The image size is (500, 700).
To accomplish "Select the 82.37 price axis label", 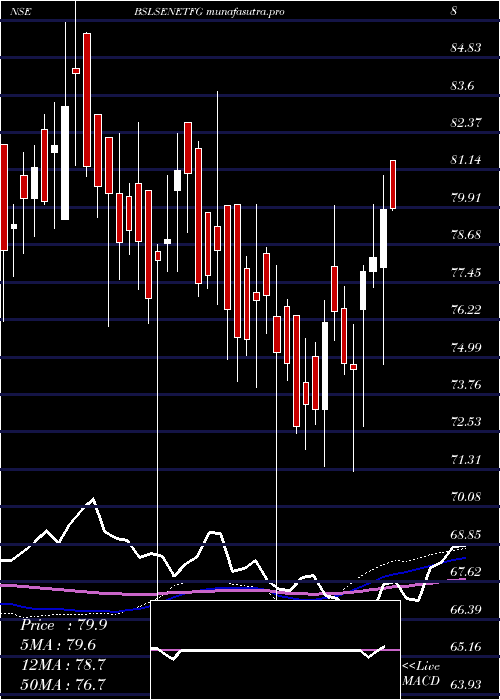I will click(466, 123).
